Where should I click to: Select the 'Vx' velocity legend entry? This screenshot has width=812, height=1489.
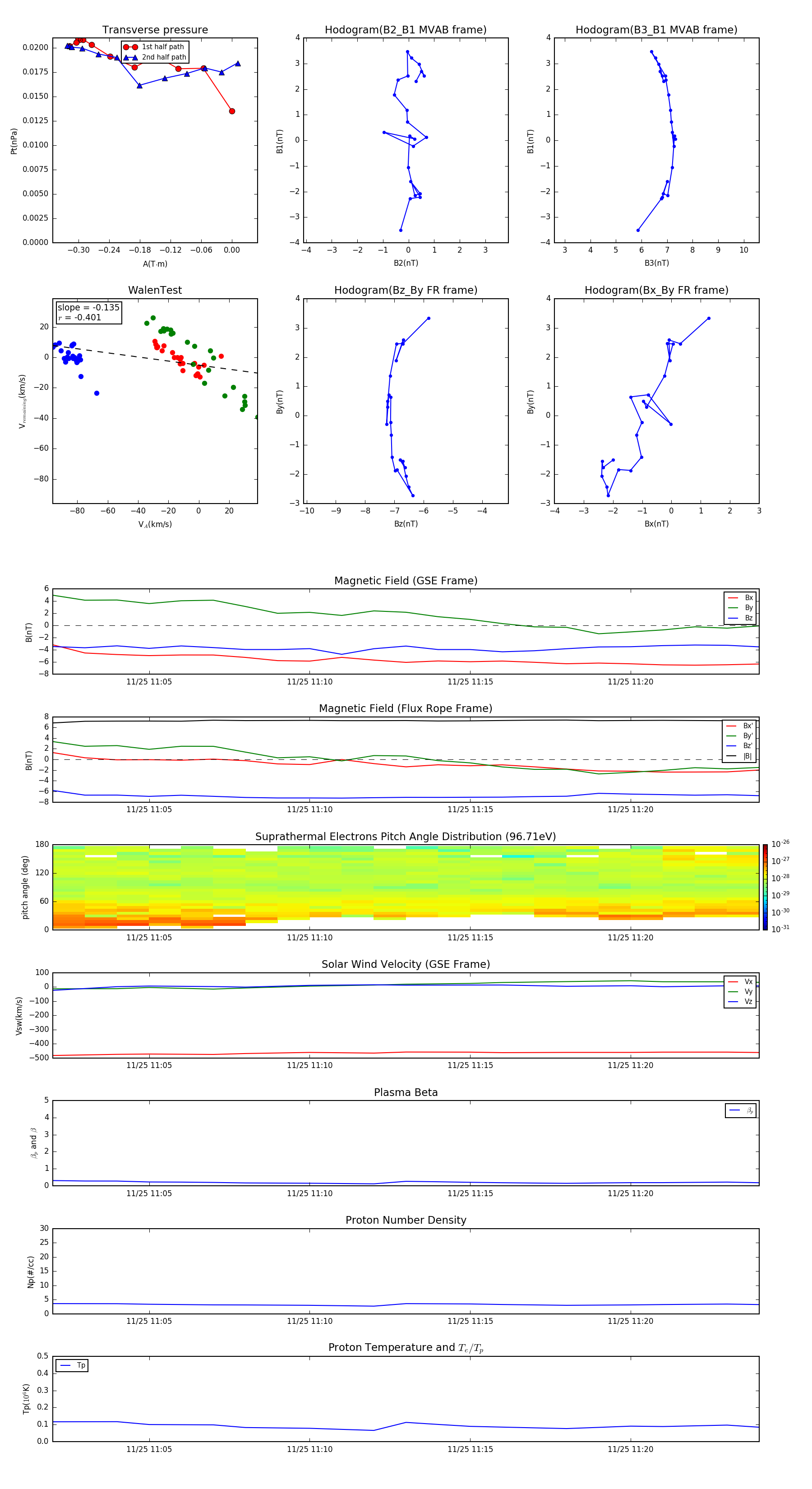(740, 981)
